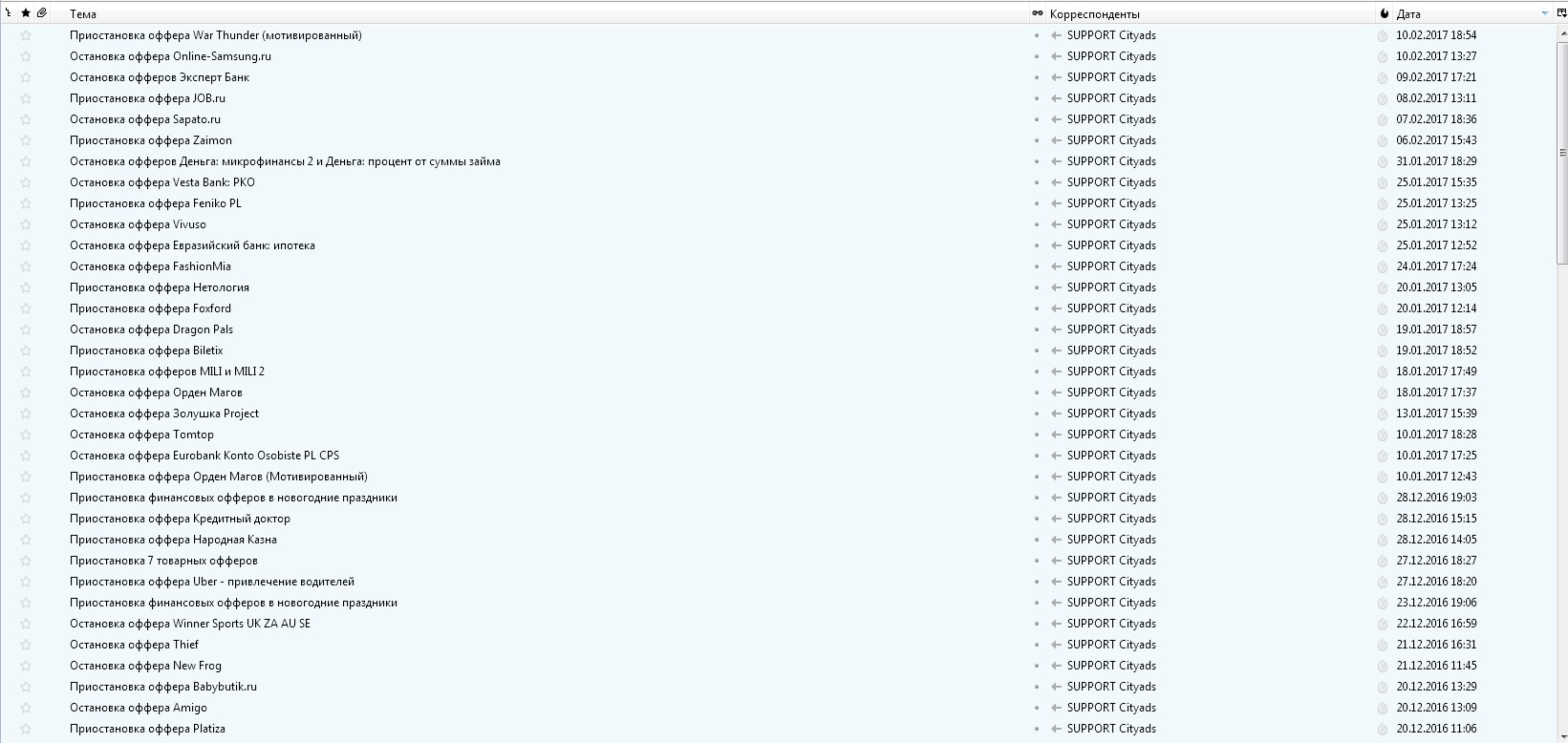
Task: Mark the Народная Казна message as junk
Action: tap(1383, 540)
